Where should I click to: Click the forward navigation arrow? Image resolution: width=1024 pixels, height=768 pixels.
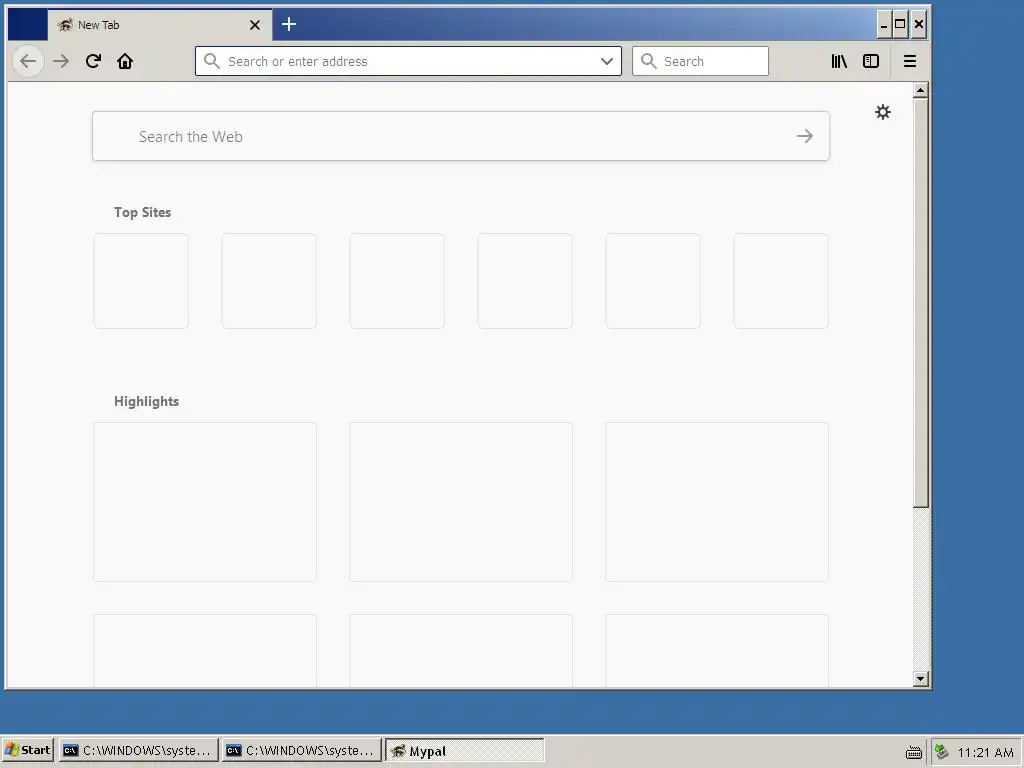pyautogui.click(x=61, y=61)
